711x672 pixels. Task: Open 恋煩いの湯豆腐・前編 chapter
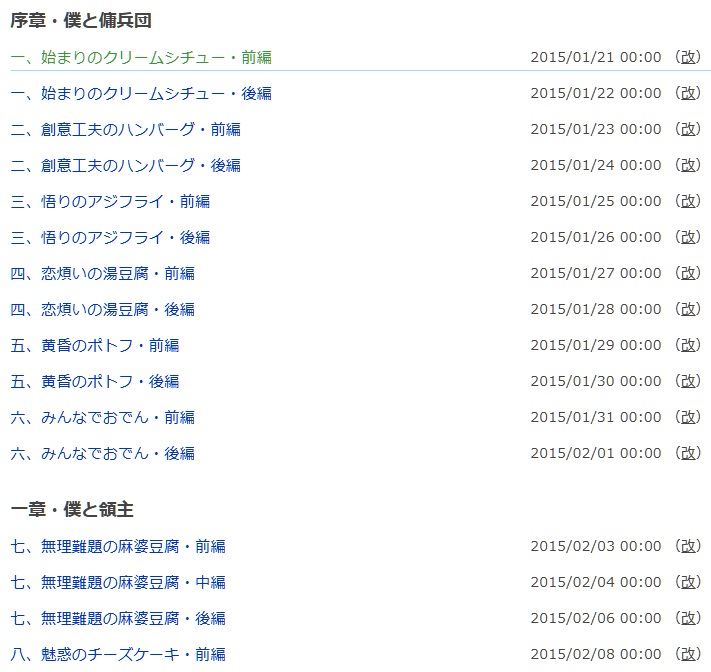tap(102, 273)
